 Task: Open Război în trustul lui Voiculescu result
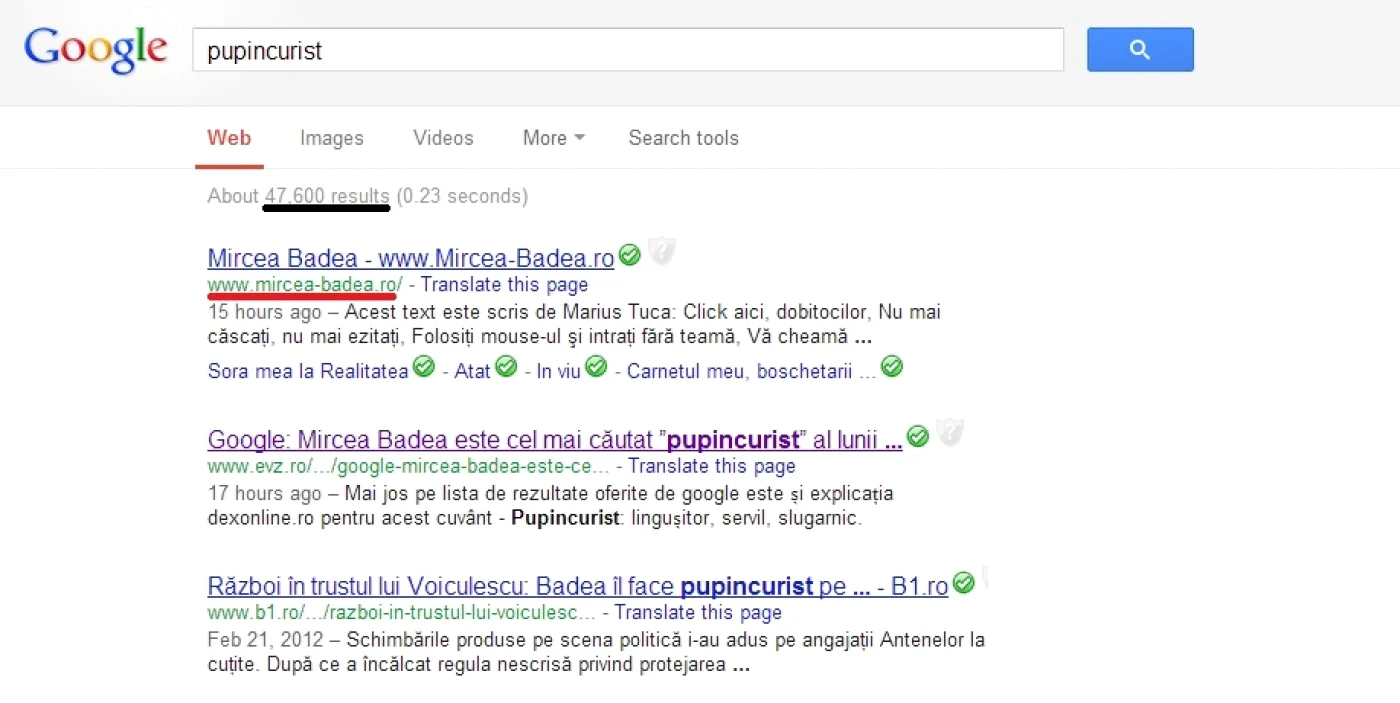(x=577, y=586)
